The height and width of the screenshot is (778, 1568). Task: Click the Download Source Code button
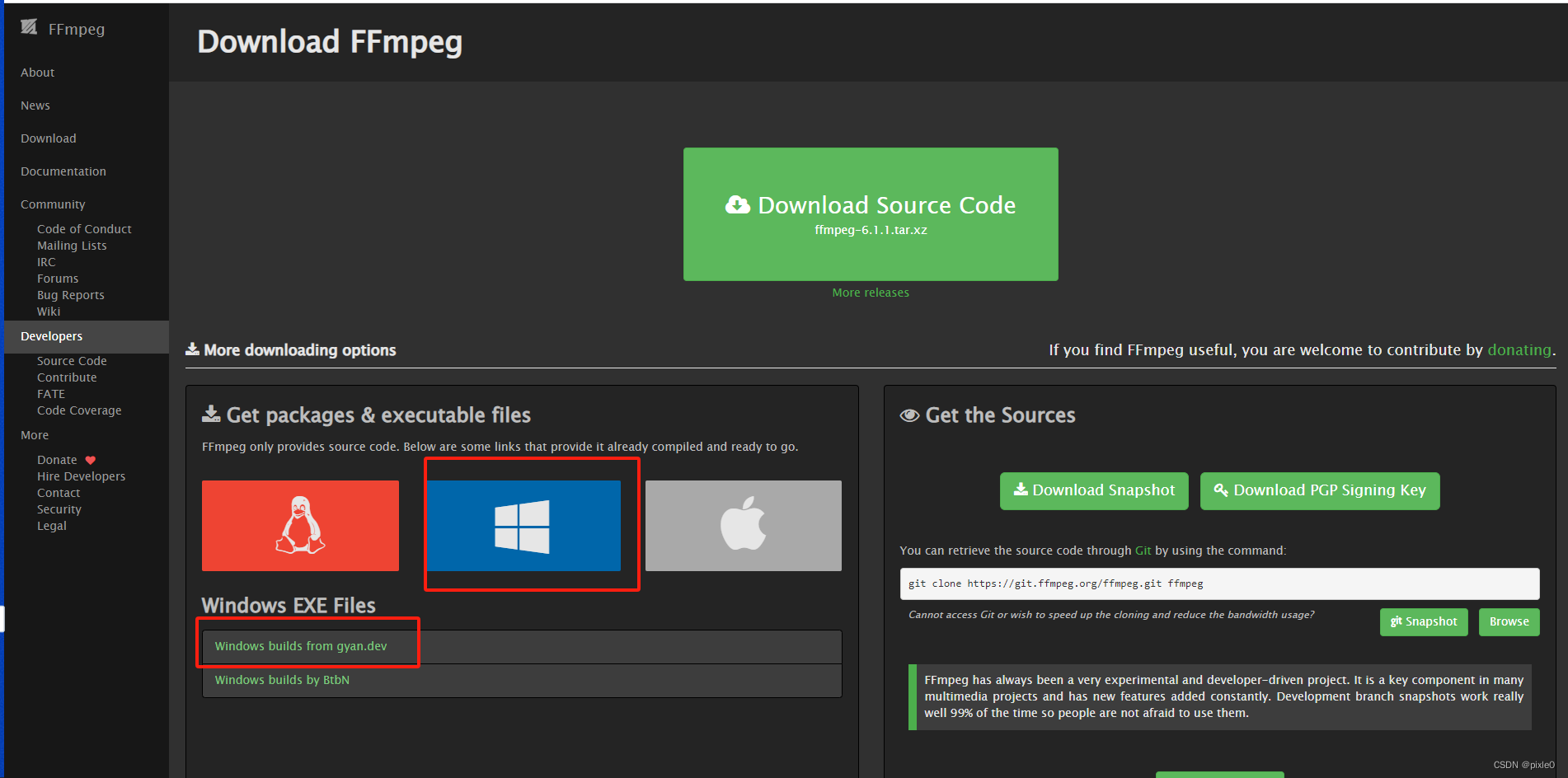coord(871,214)
